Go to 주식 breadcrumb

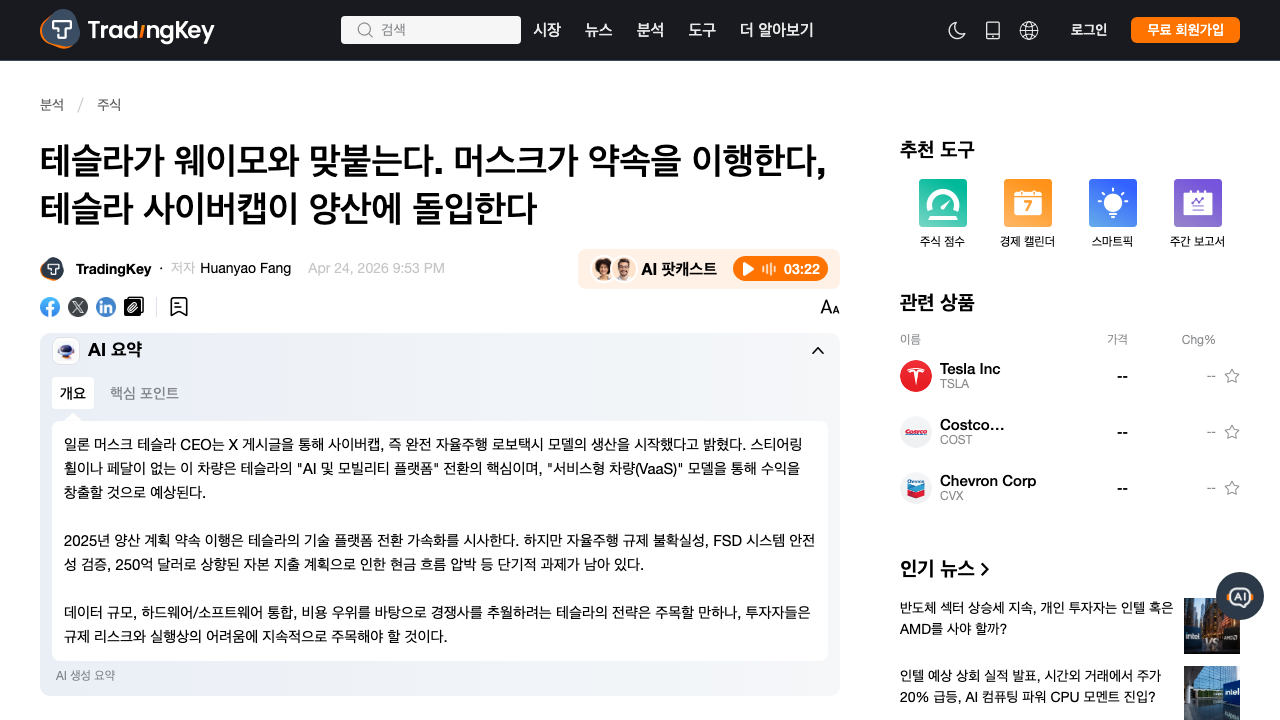pos(109,105)
